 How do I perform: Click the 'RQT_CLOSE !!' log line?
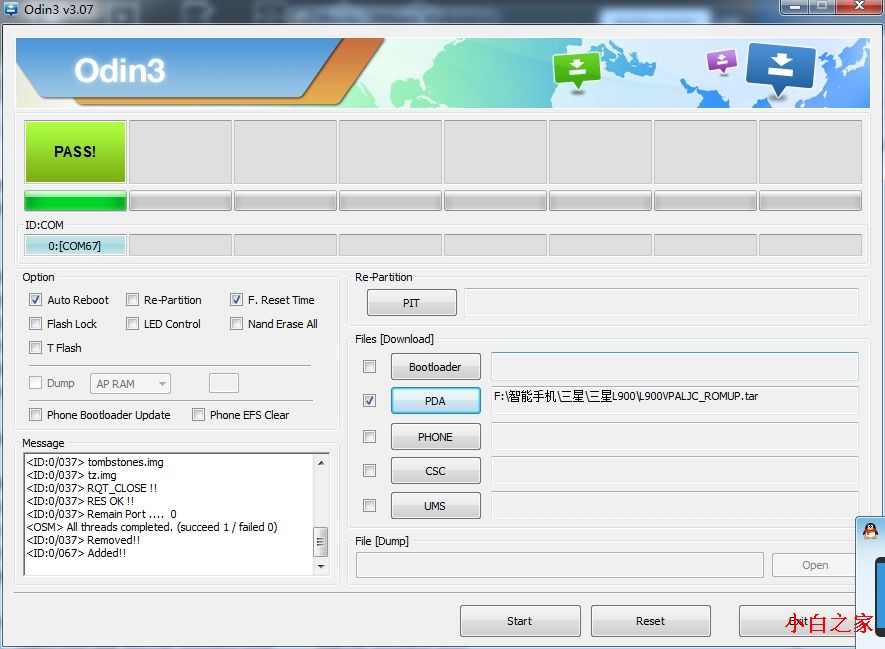91,488
